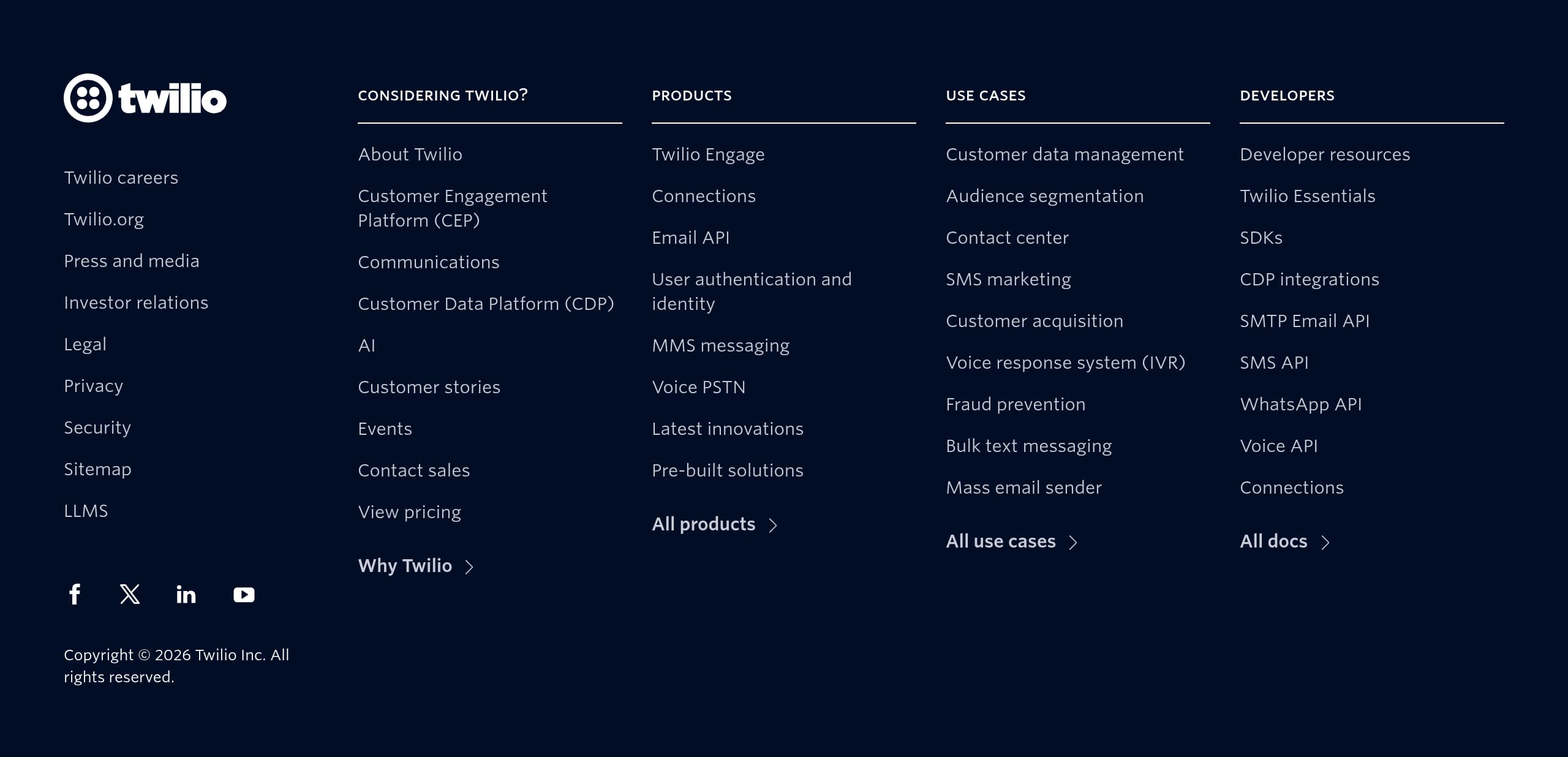Open Twilio's X (Twitter) profile
The height and width of the screenshot is (757, 1568).
(x=129, y=594)
